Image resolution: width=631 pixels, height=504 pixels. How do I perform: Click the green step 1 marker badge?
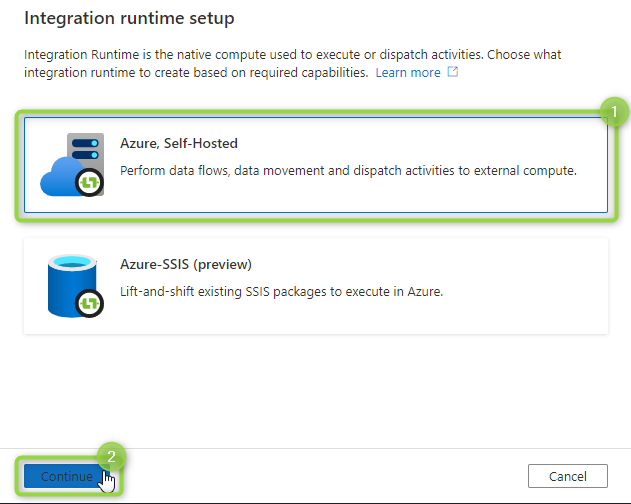(x=614, y=112)
